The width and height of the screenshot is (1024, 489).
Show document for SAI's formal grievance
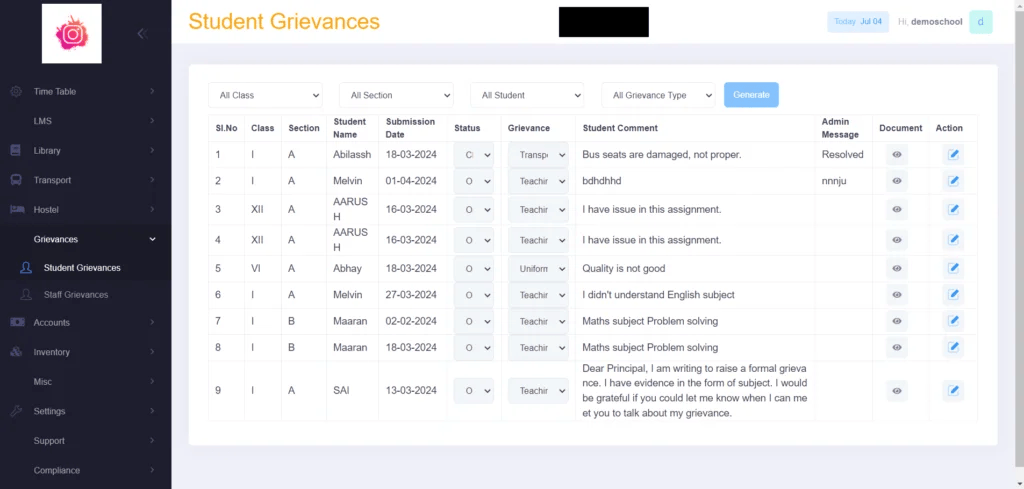[x=897, y=391]
